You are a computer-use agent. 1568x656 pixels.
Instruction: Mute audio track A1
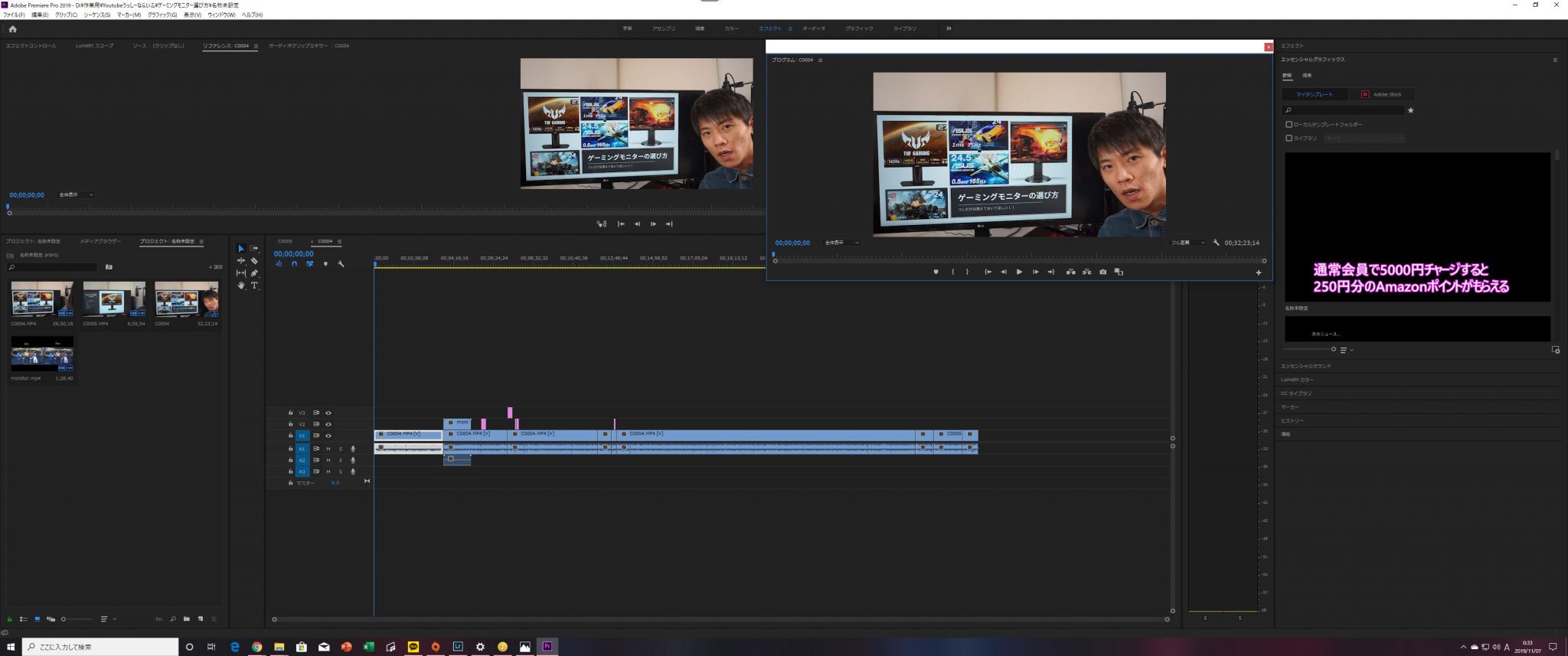click(x=328, y=449)
